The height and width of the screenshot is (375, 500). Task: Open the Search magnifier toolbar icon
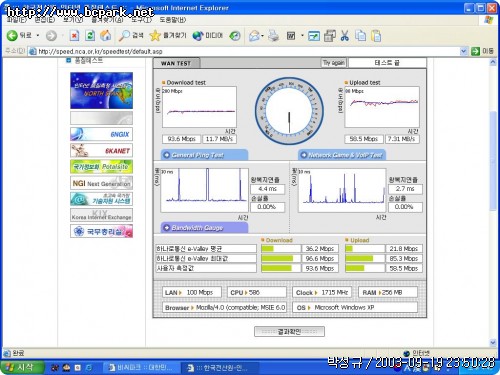point(124,35)
